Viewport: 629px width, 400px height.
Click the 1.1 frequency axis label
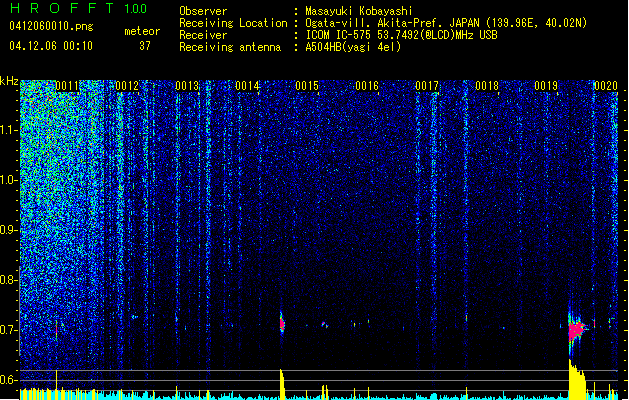tap(8, 130)
